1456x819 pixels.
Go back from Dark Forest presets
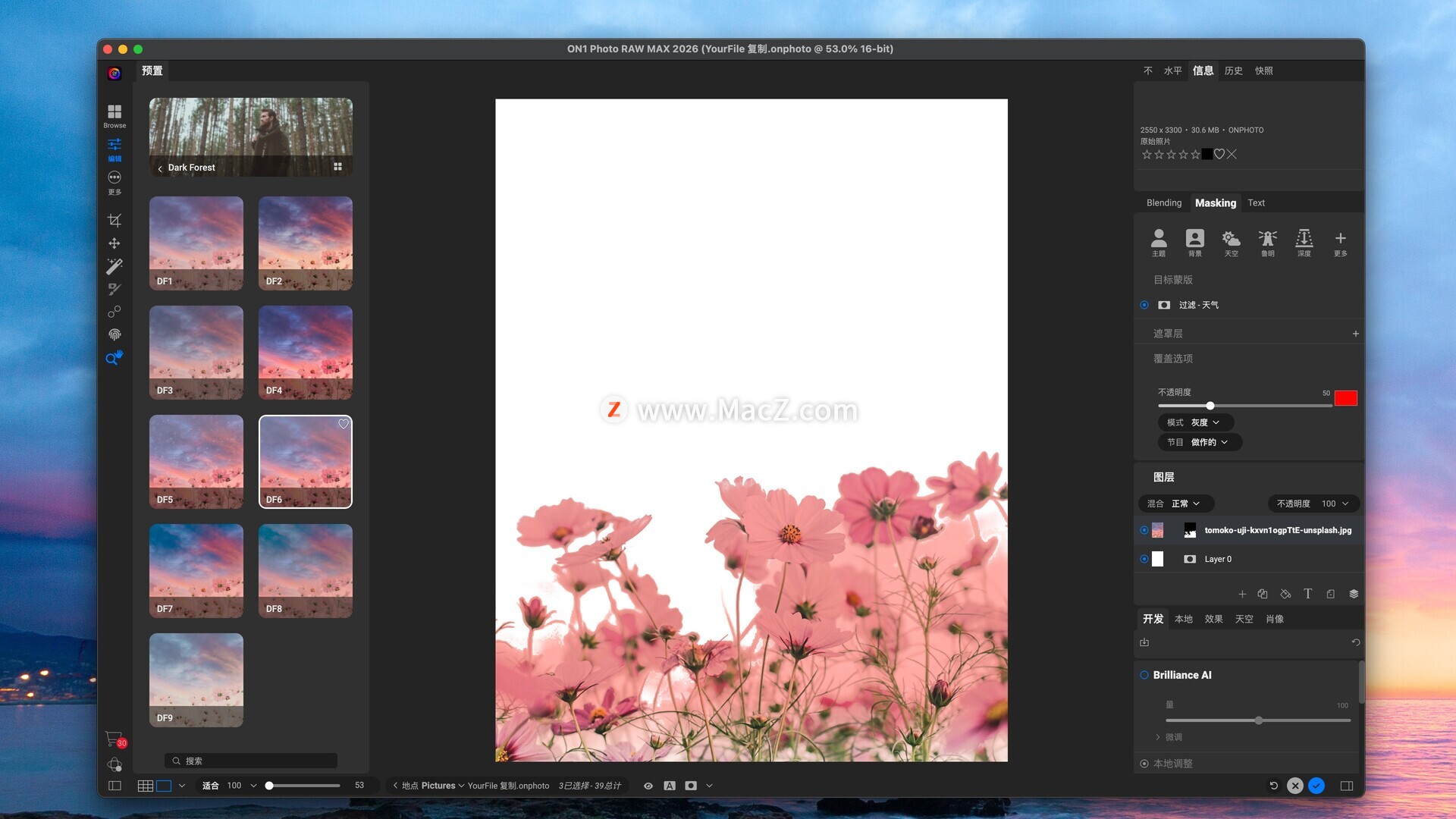pyautogui.click(x=160, y=168)
